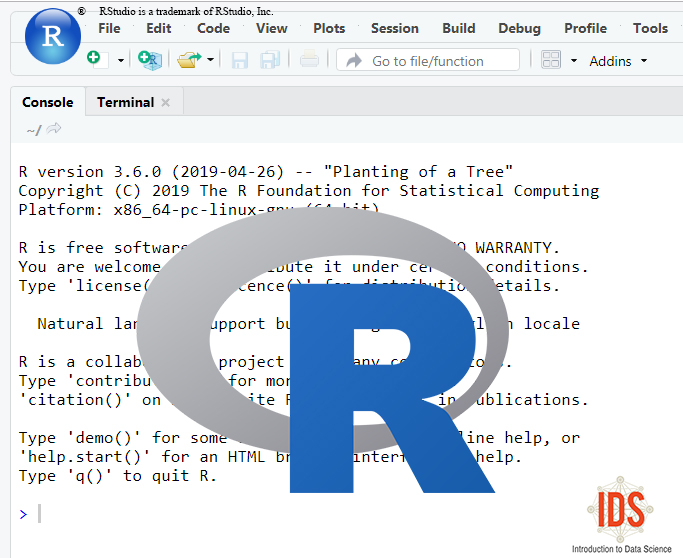Click the blue RStudio logo ball
Screen dimensions: 683x558
click(53, 37)
